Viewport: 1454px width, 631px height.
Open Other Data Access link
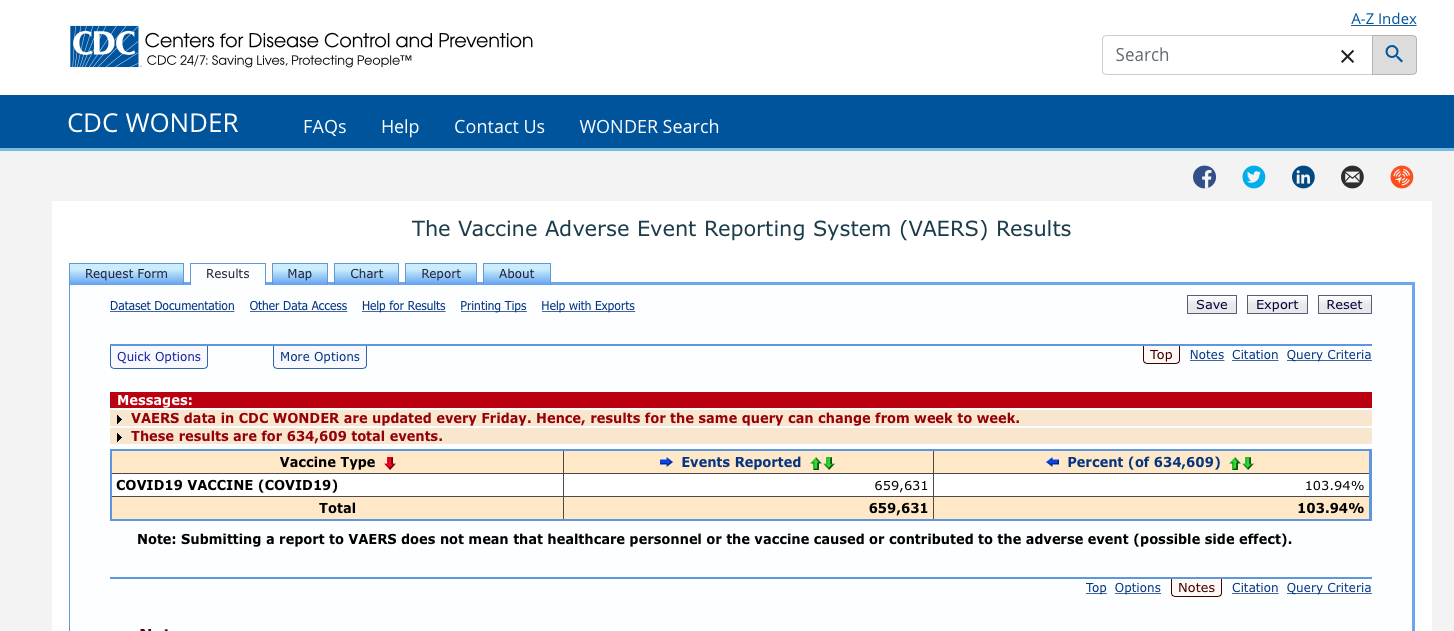click(298, 306)
